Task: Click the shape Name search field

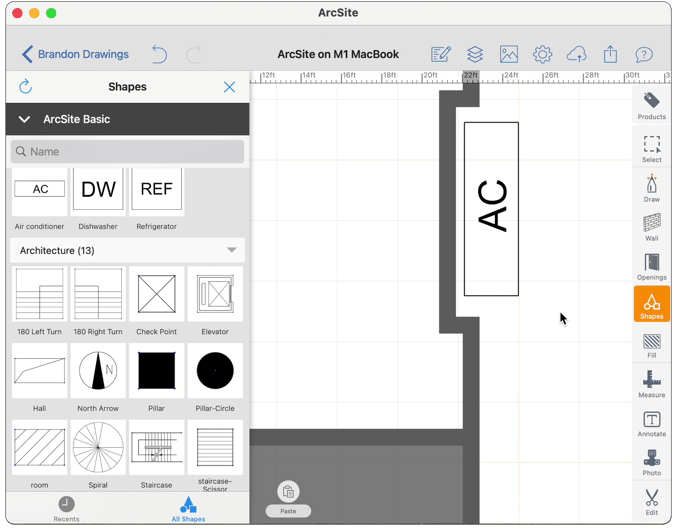Action: coord(128,152)
